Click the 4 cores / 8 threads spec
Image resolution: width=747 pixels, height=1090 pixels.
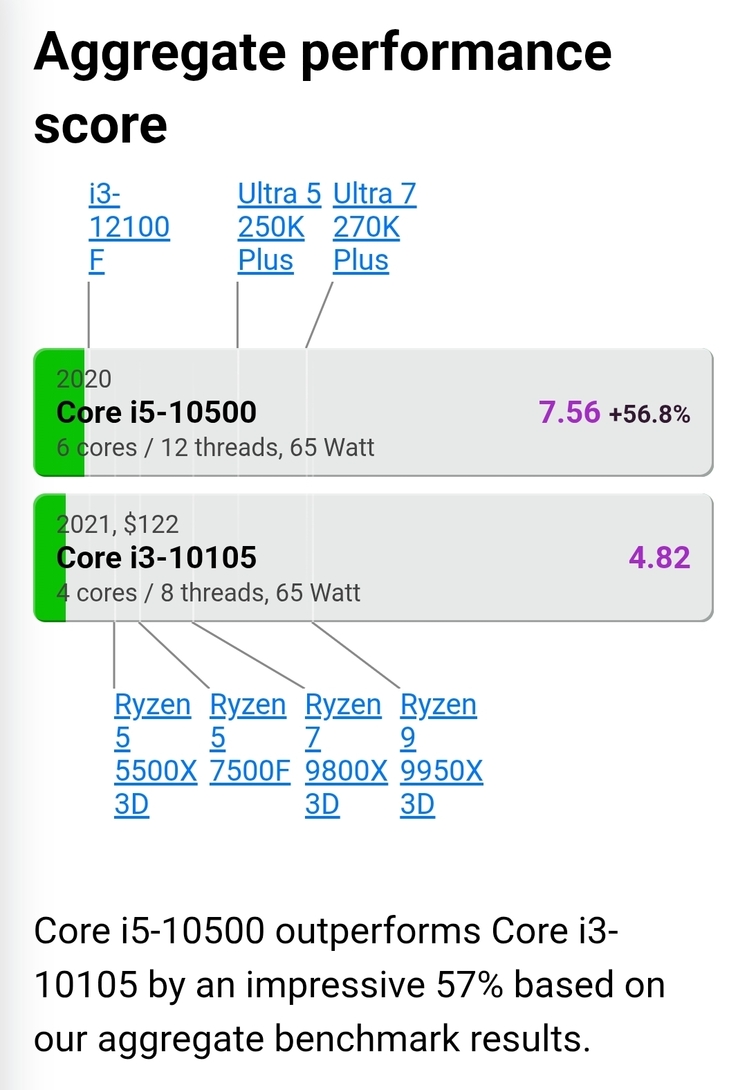click(208, 592)
